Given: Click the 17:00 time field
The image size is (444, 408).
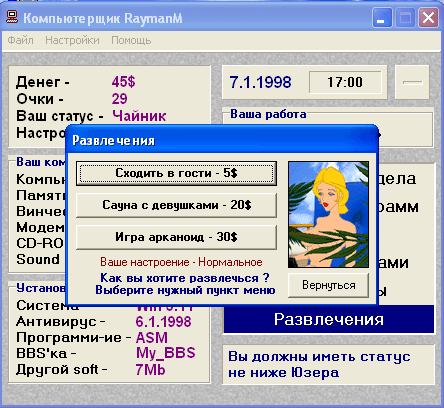Looking at the screenshot, I should tap(345, 82).
